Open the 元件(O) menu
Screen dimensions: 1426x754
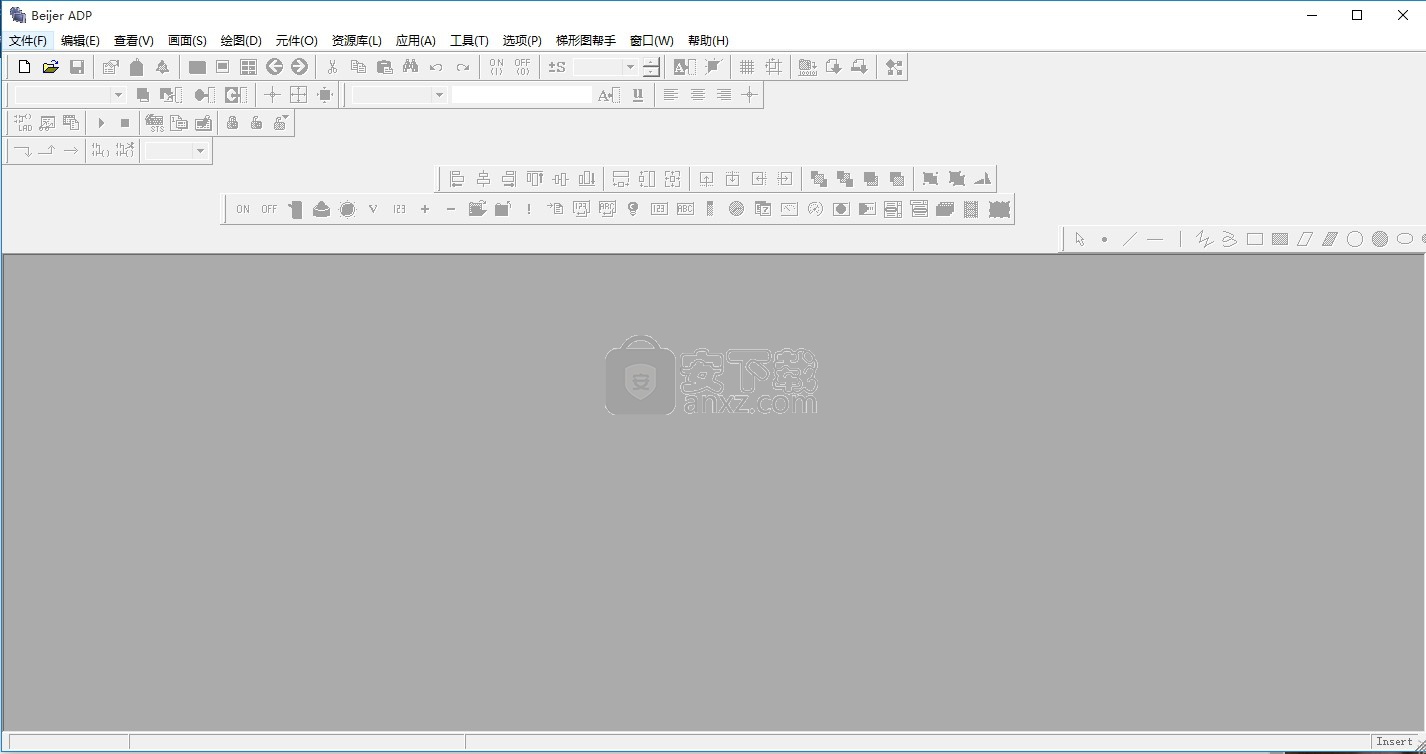tap(297, 41)
